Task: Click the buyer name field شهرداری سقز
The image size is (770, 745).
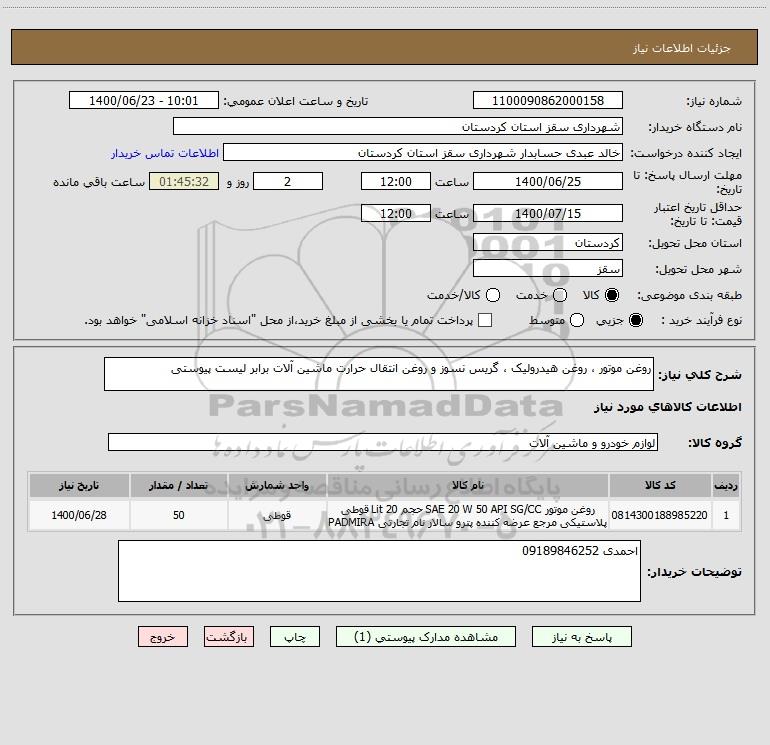Action: 398,126
